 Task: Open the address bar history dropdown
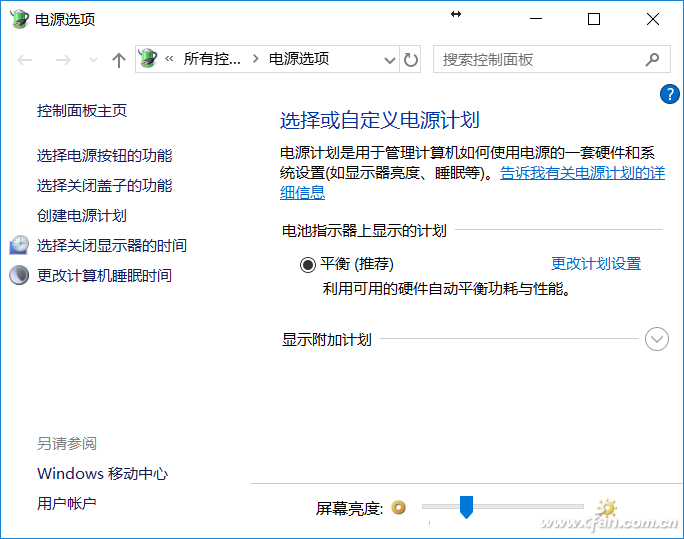click(390, 60)
